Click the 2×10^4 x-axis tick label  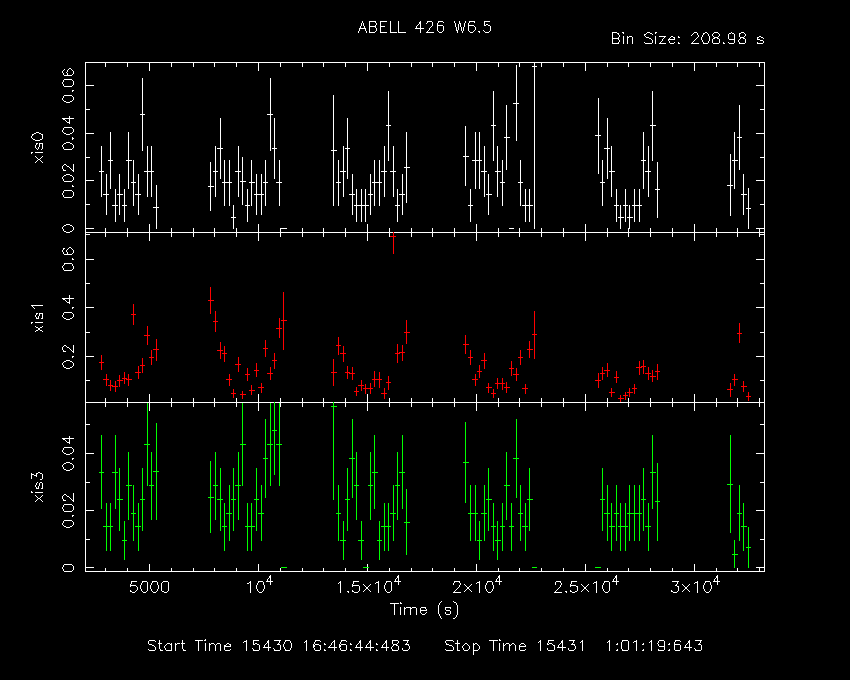479,586
